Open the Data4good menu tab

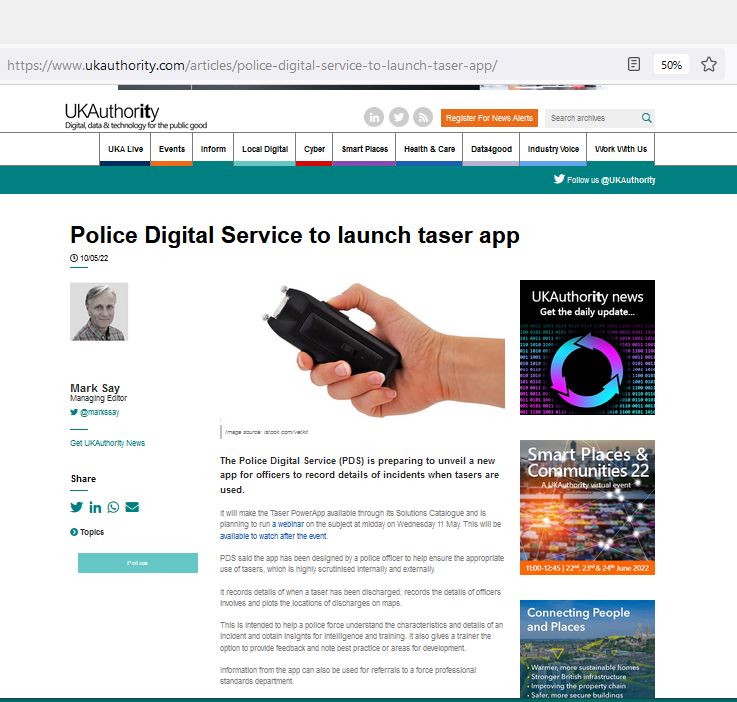491,149
